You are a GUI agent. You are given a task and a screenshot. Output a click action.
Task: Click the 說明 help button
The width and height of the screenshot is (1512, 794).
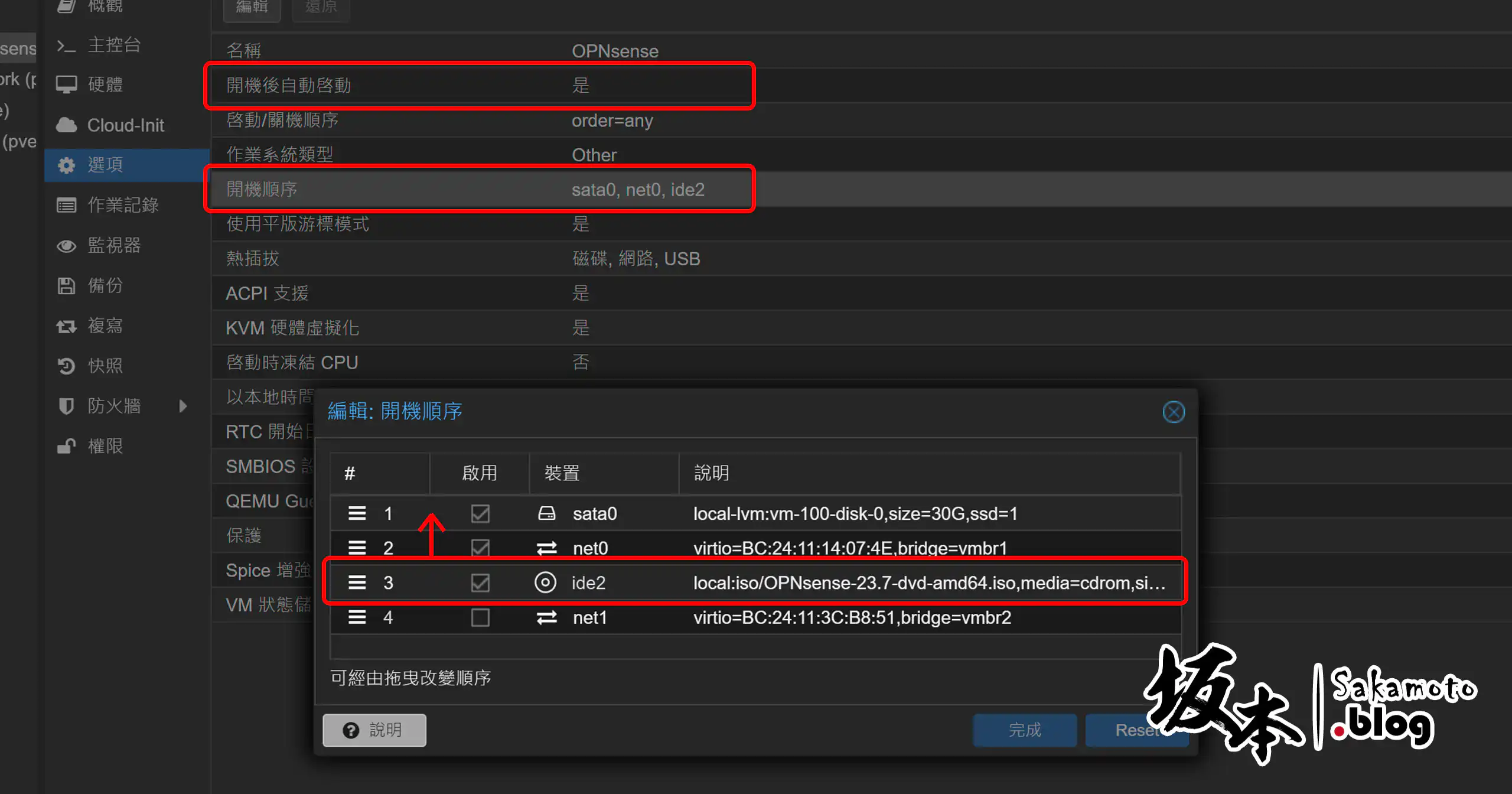[x=374, y=730]
